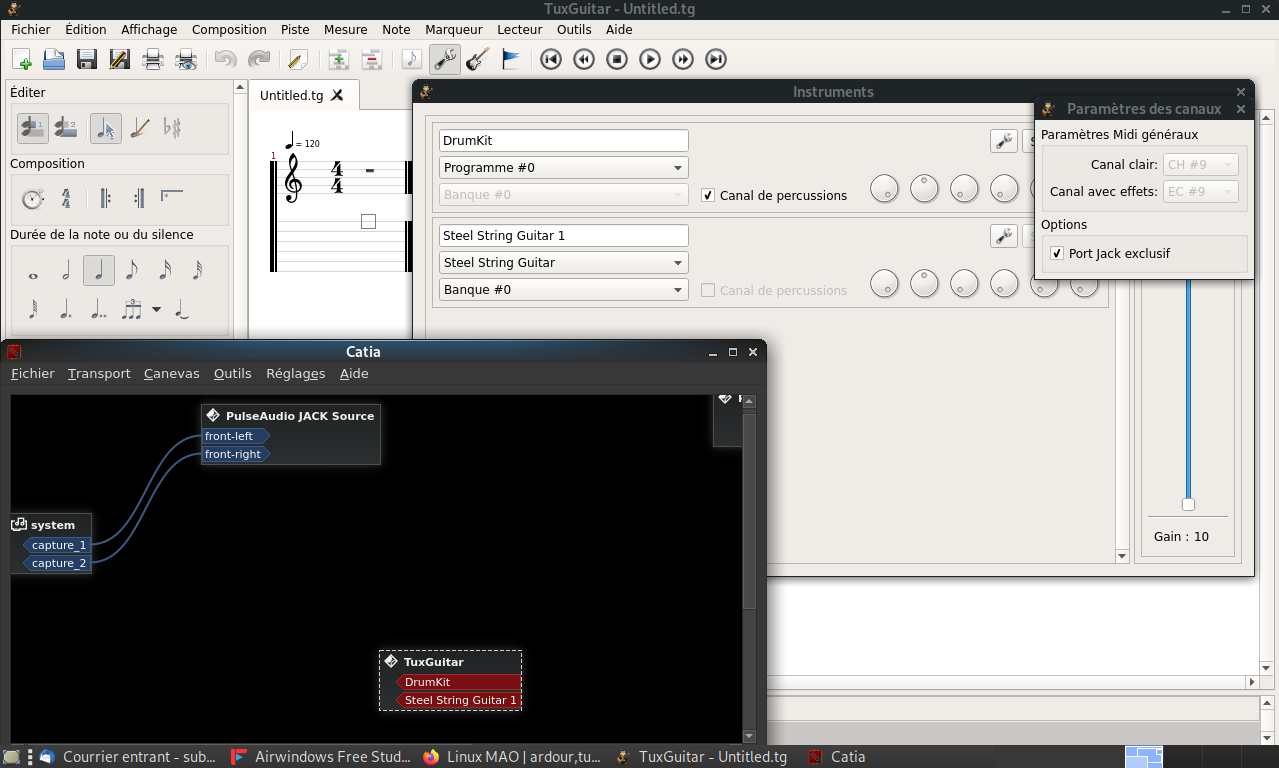
Task: Open print preview icon in toolbar
Action: (x=186, y=59)
